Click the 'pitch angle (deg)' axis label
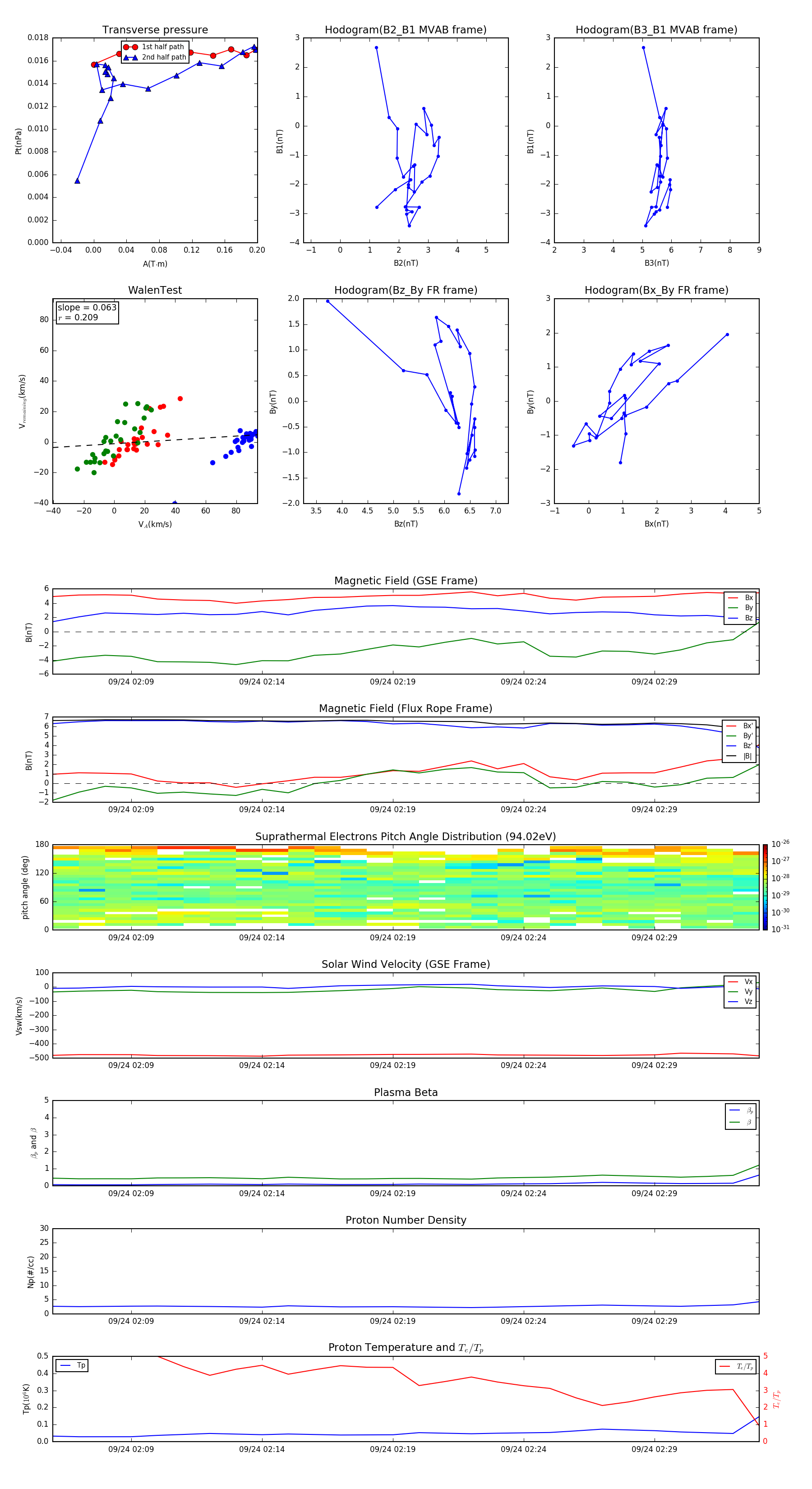Viewport: 812px width, 1489px height. (x=25, y=887)
